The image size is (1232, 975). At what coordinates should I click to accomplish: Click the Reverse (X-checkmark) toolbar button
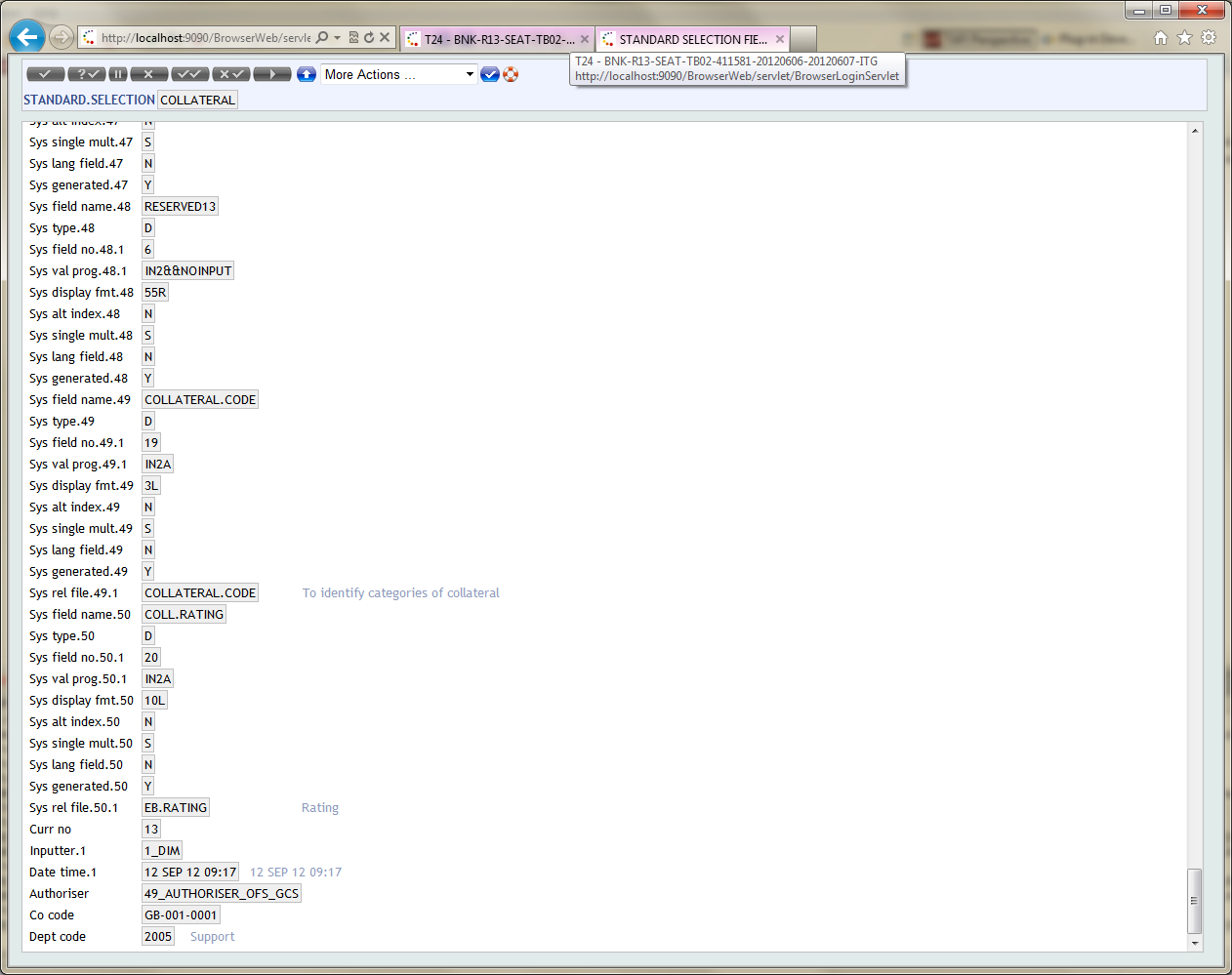[x=231, y=74]
